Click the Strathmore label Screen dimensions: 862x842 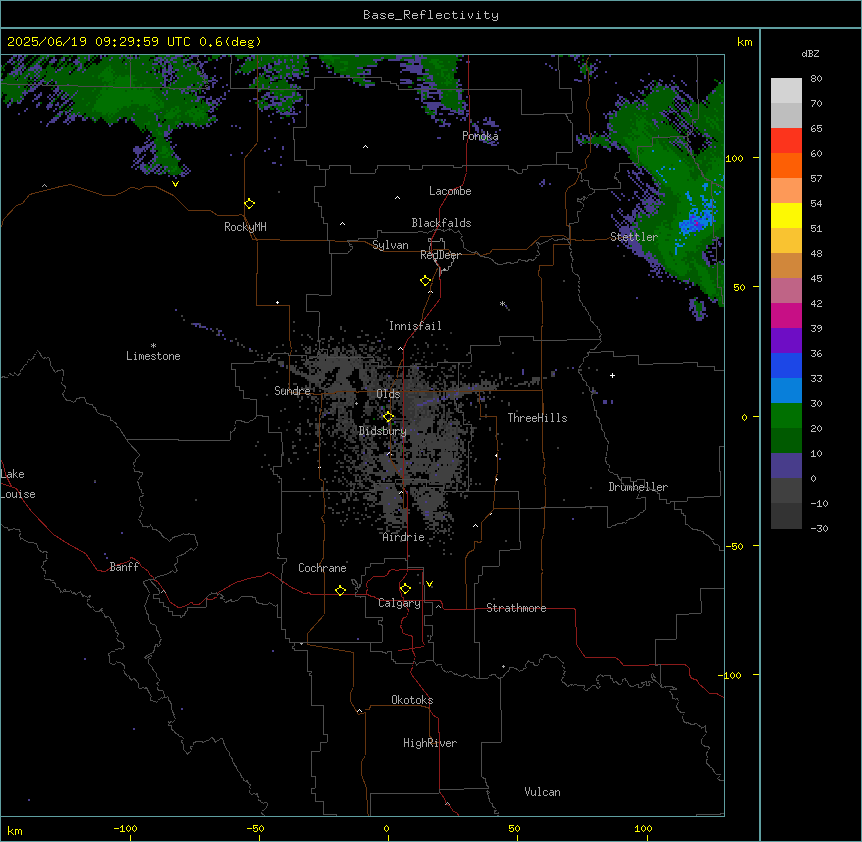click(516, 608)
